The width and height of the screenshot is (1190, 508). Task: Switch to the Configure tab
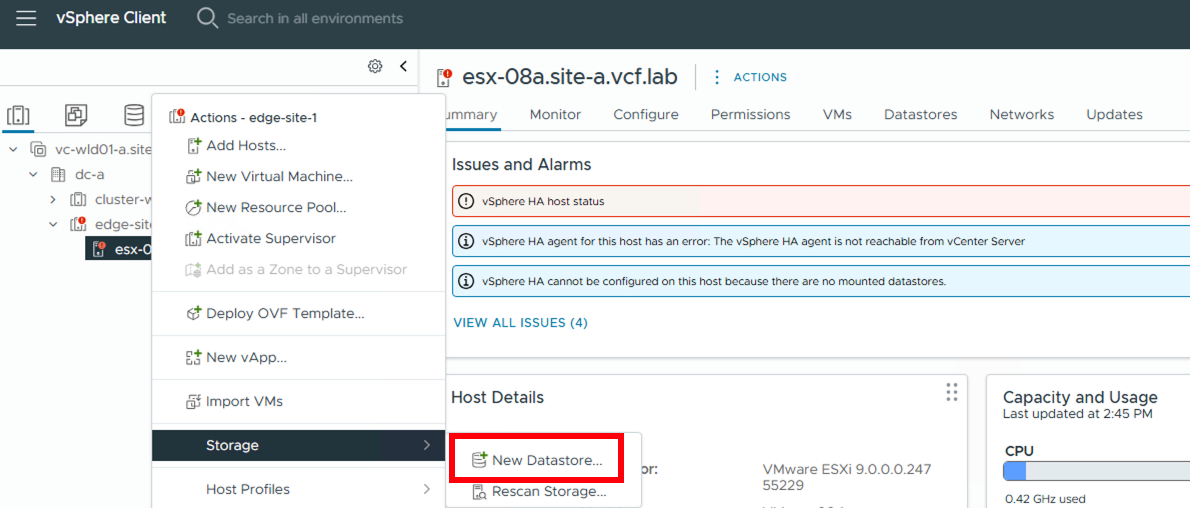[646, 114]
